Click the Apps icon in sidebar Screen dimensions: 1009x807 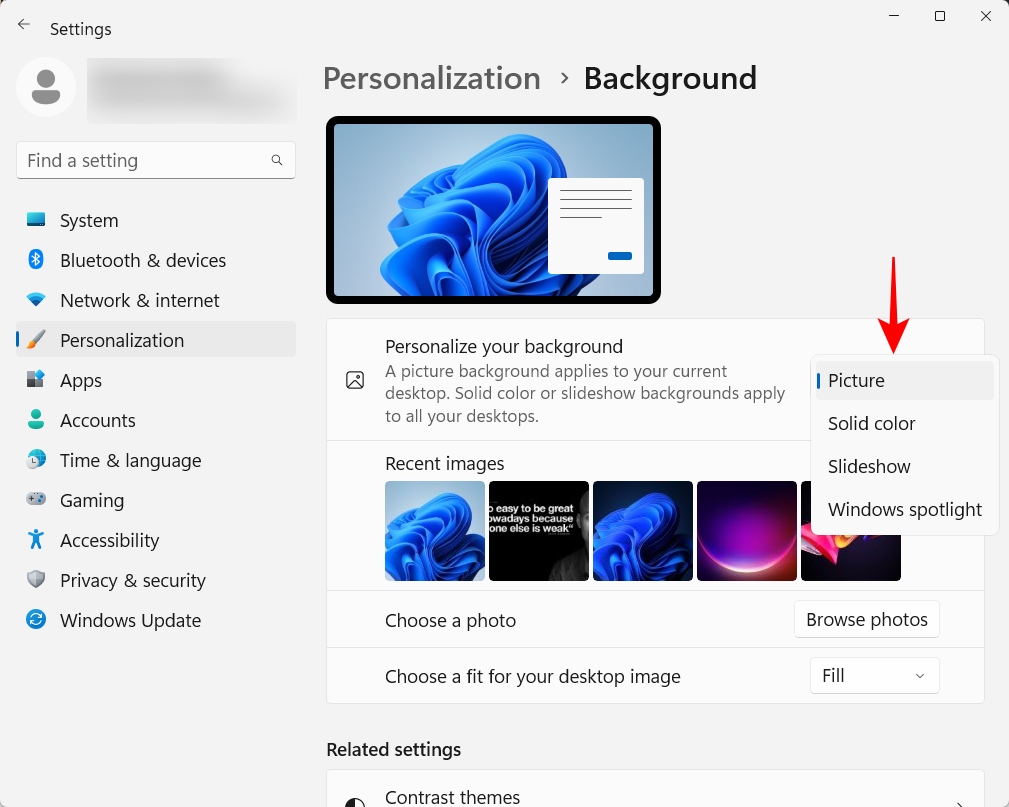coord(36,380)
